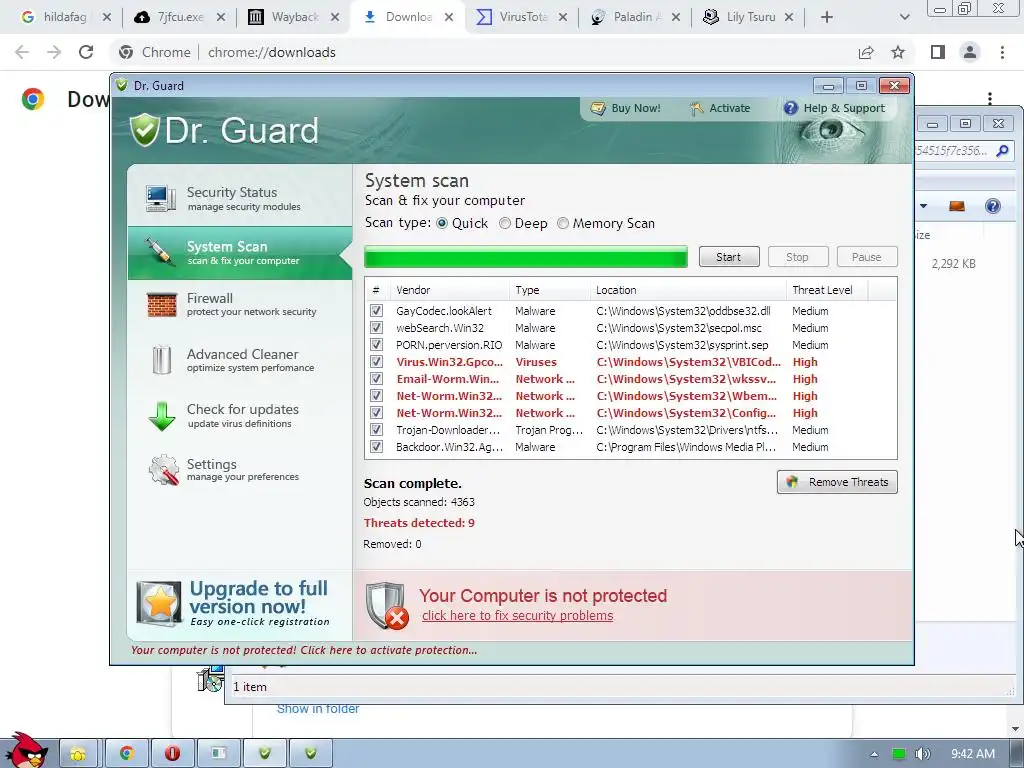Click the Advanced Cleaner trash can icon
This screenshot has width=1024, height=768.
(x=161, y=360)
